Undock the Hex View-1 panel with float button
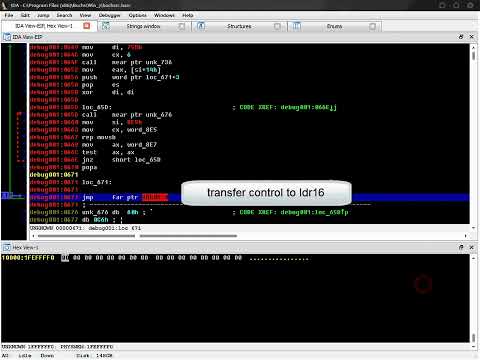The width and height of the screenshot is (480, 360). click(x=461, y=247)
